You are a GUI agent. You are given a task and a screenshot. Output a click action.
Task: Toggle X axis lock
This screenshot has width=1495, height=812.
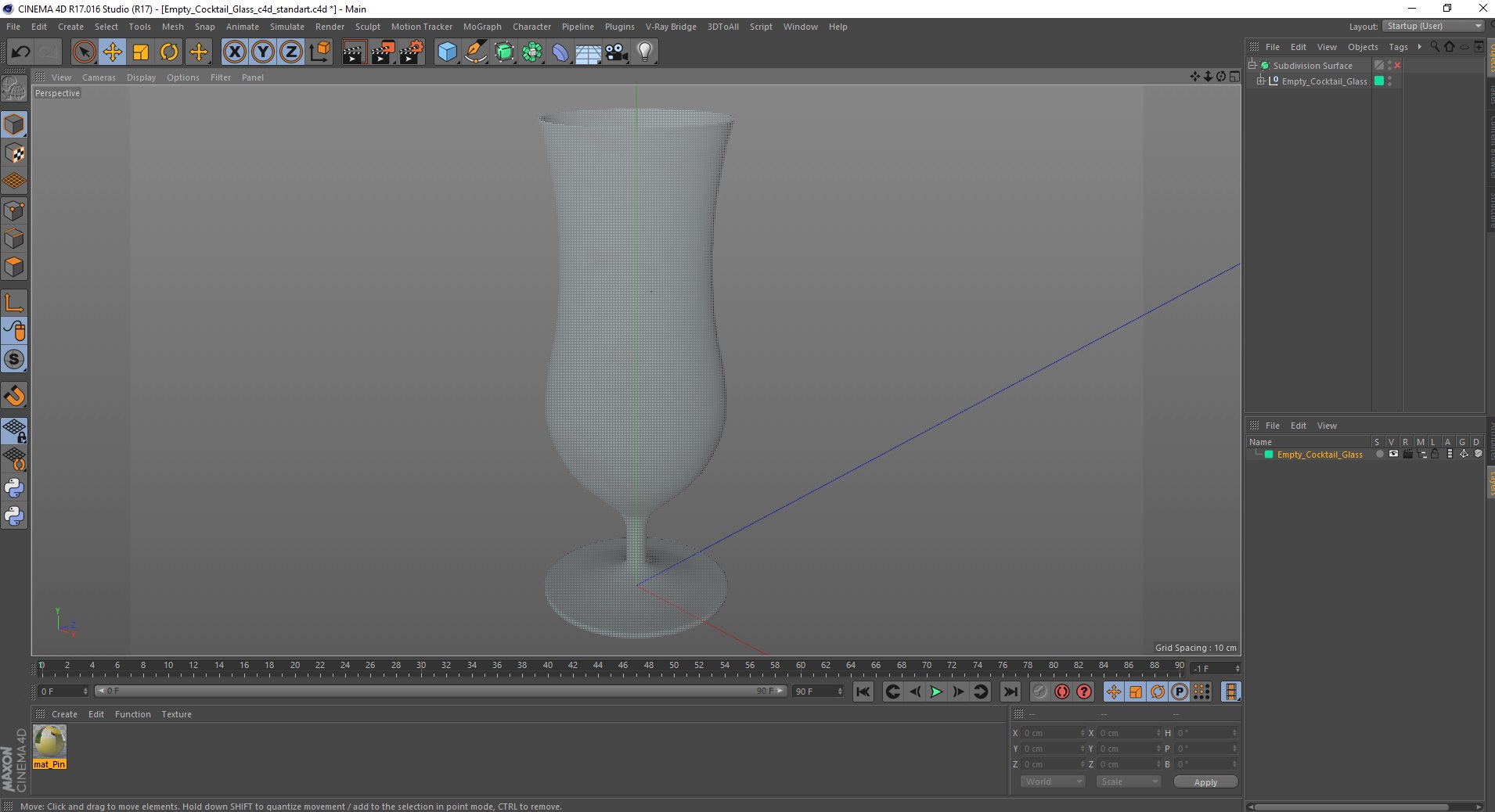pos(234,52)
